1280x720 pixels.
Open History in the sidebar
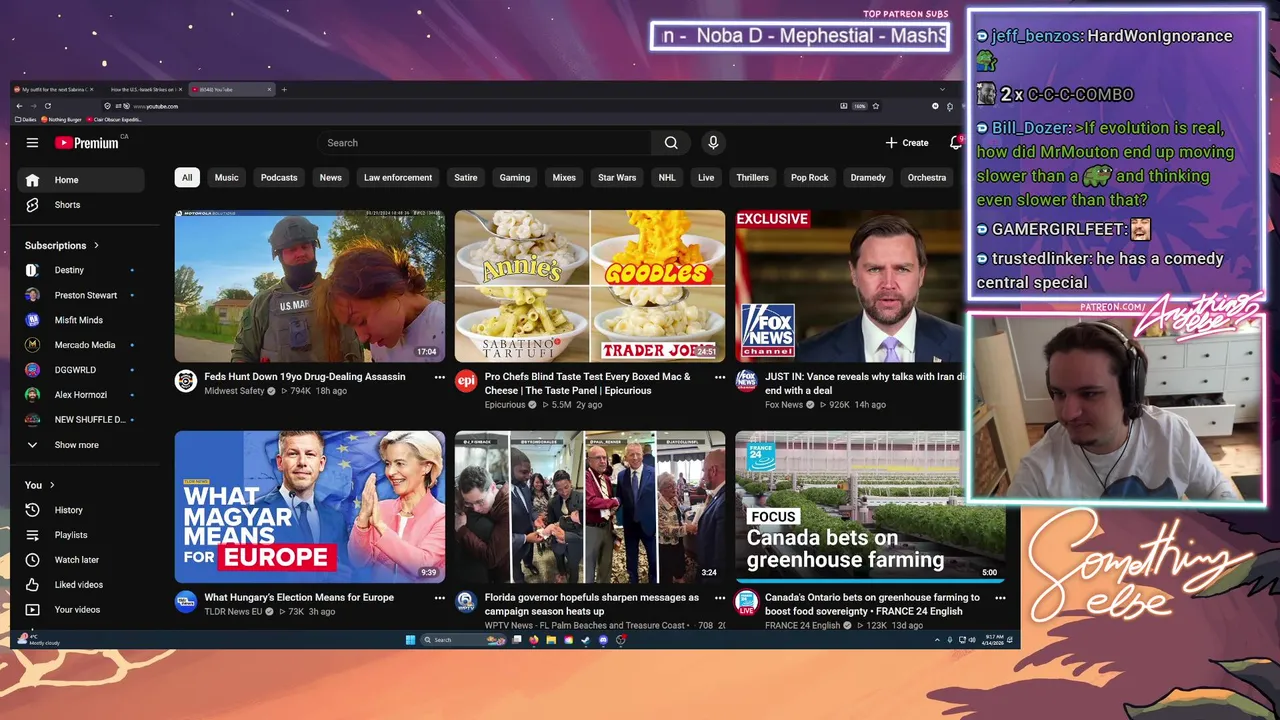tap(81, 510)
